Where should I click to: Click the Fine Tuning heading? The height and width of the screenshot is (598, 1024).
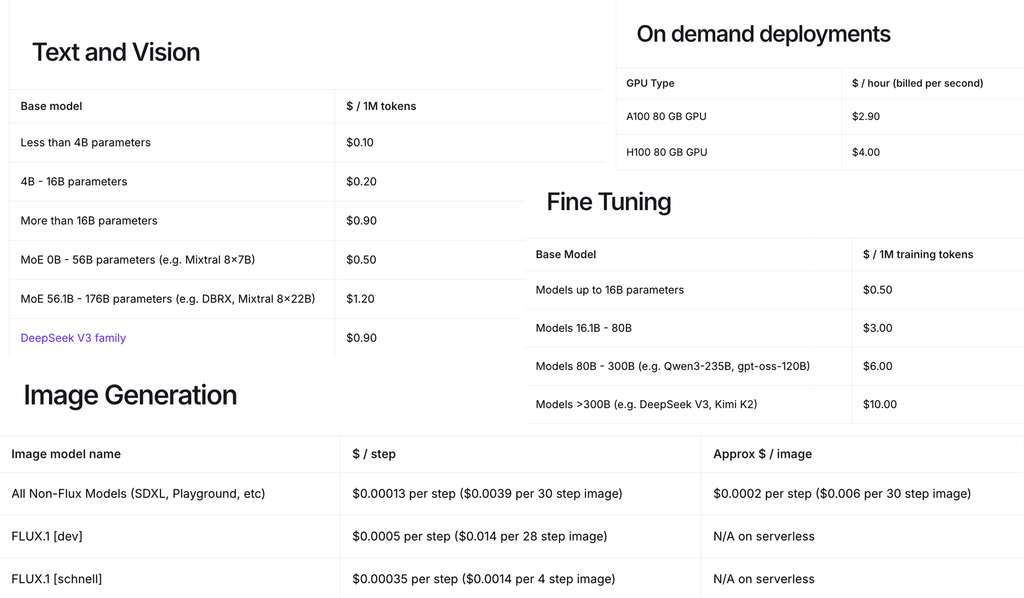point(608,202)
